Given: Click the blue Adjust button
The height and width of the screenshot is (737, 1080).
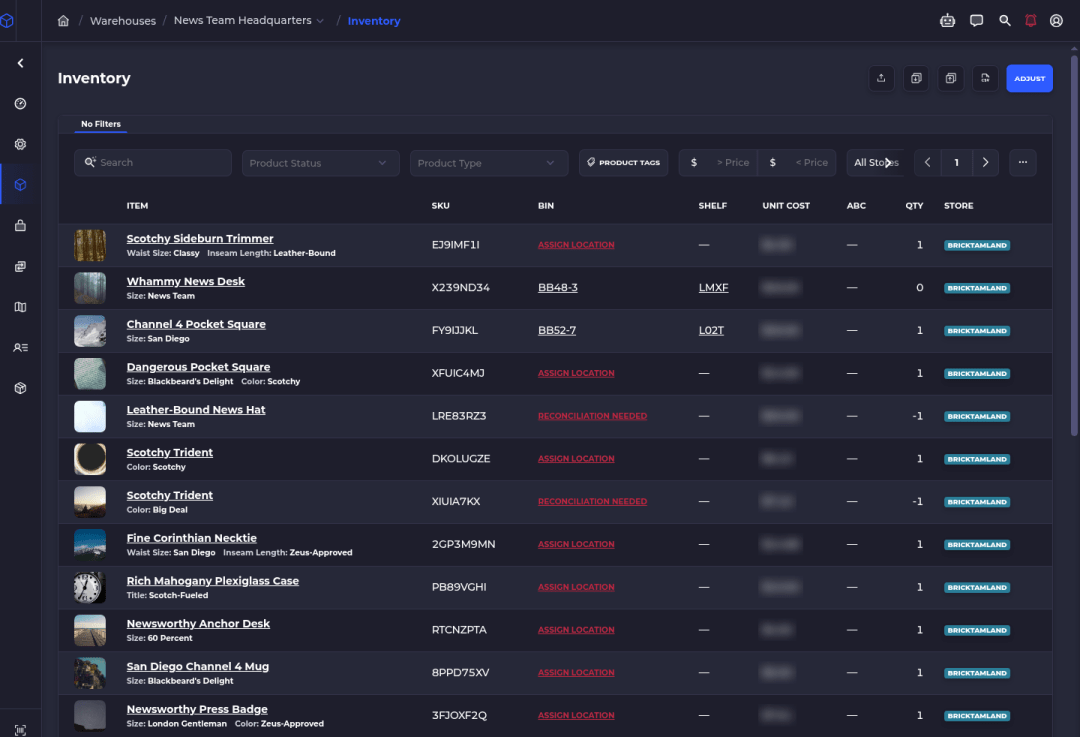Looking at the screenshot, I should point(1029,79).
